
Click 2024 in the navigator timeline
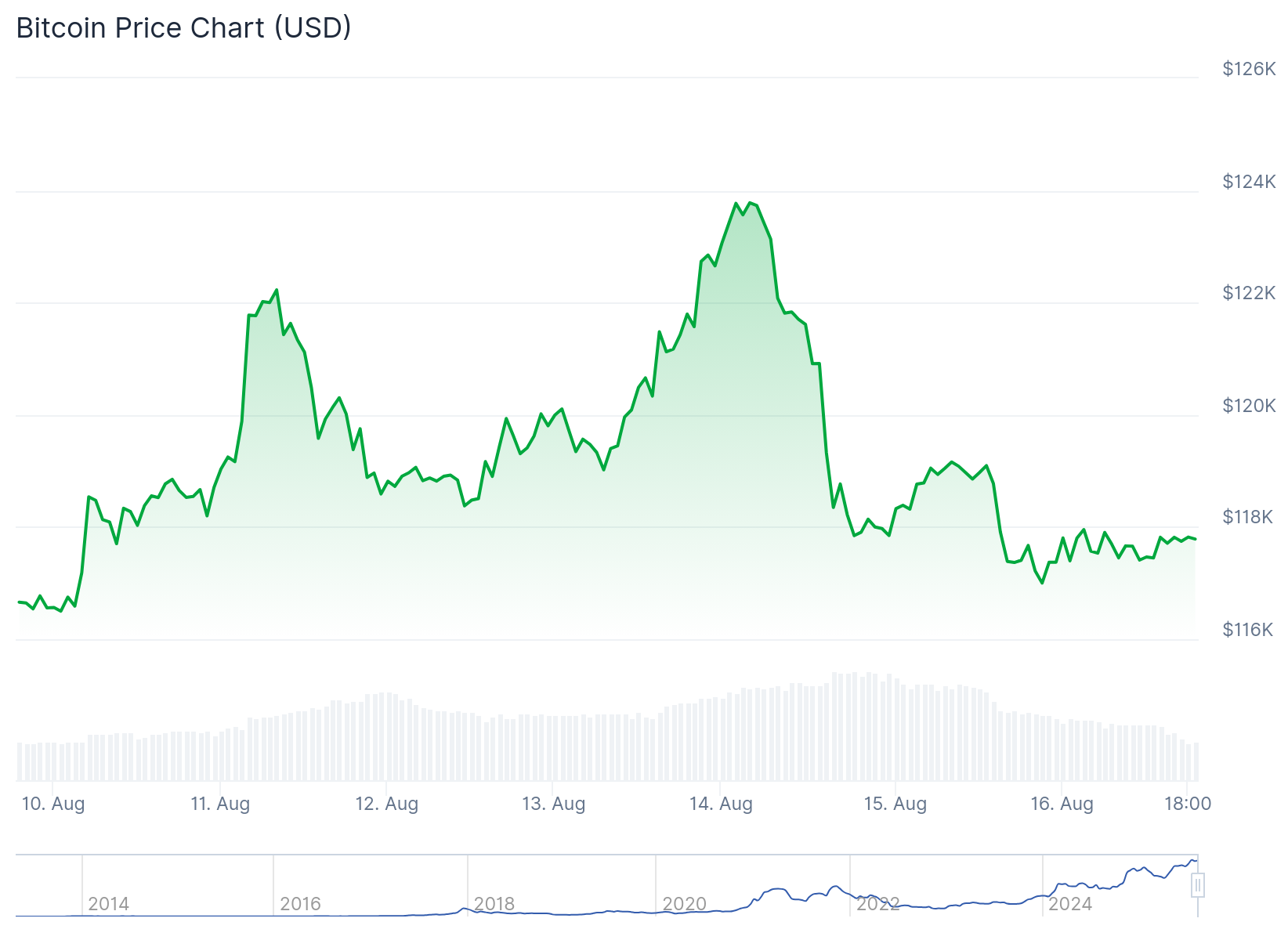1070,904
